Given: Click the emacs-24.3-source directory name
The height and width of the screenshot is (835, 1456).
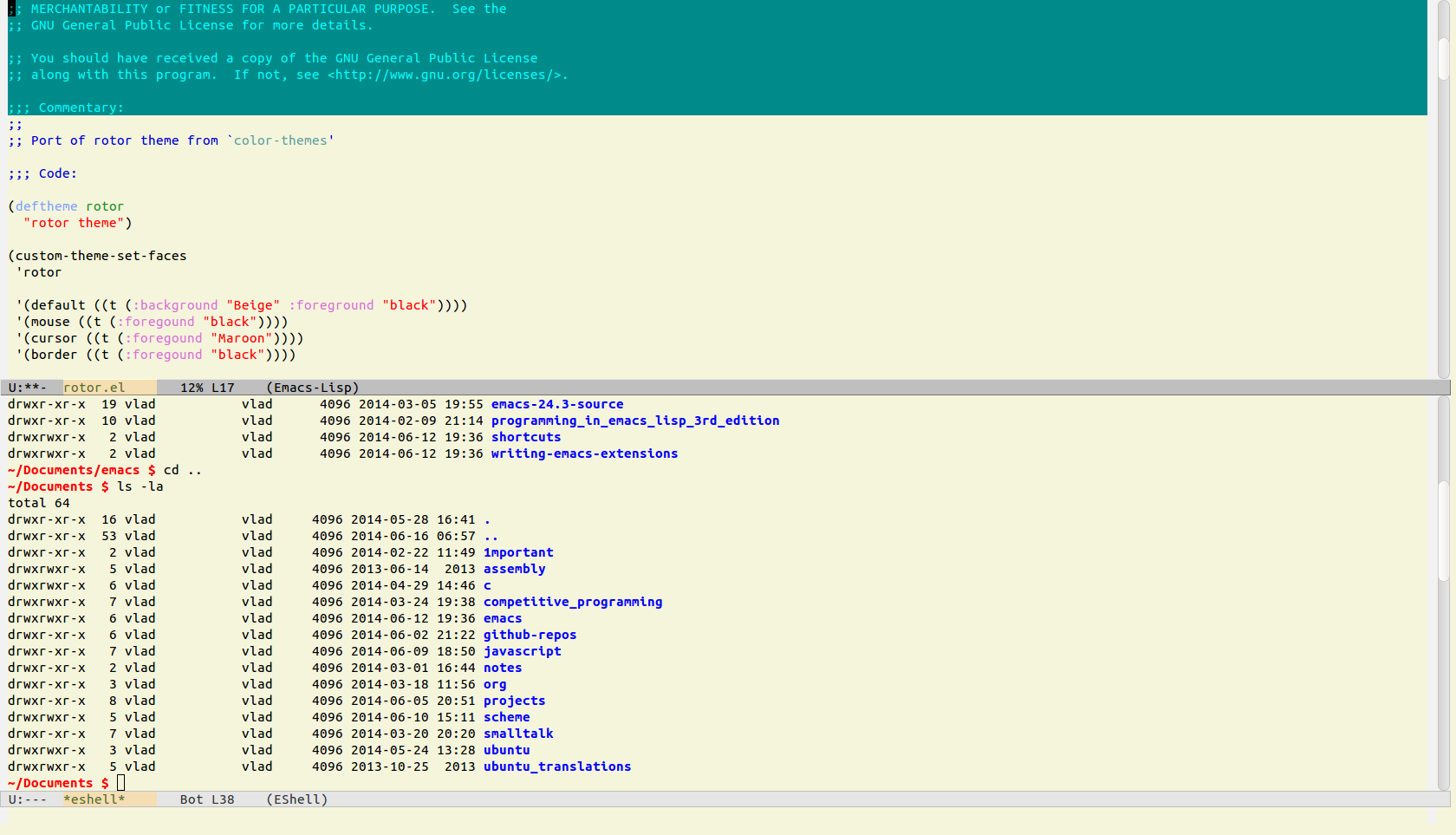Looking at the screenshot, I should [x=556, y=404].
